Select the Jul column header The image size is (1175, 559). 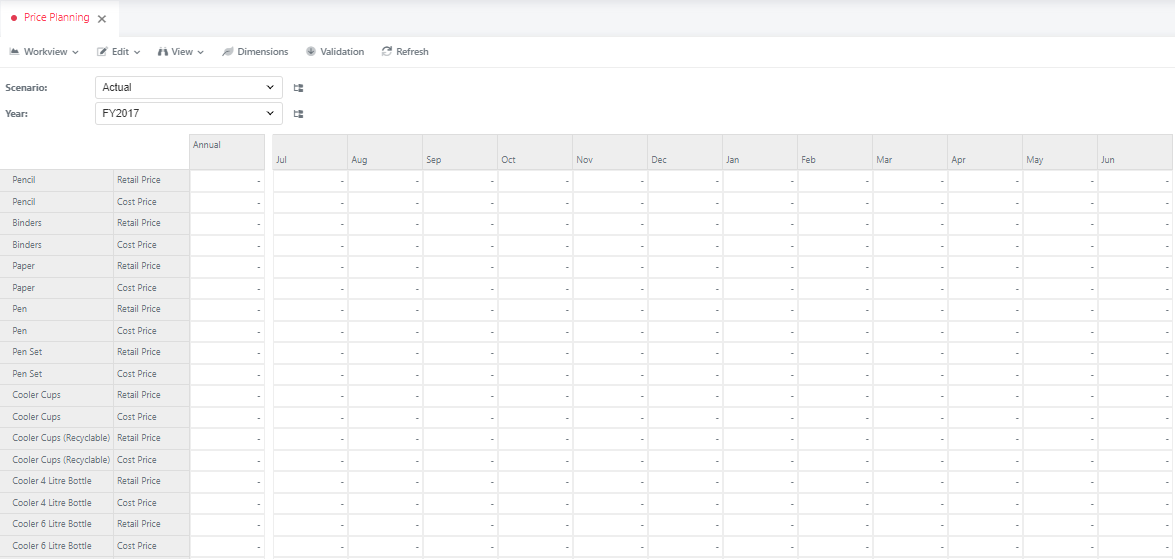(x=310, y=152)
